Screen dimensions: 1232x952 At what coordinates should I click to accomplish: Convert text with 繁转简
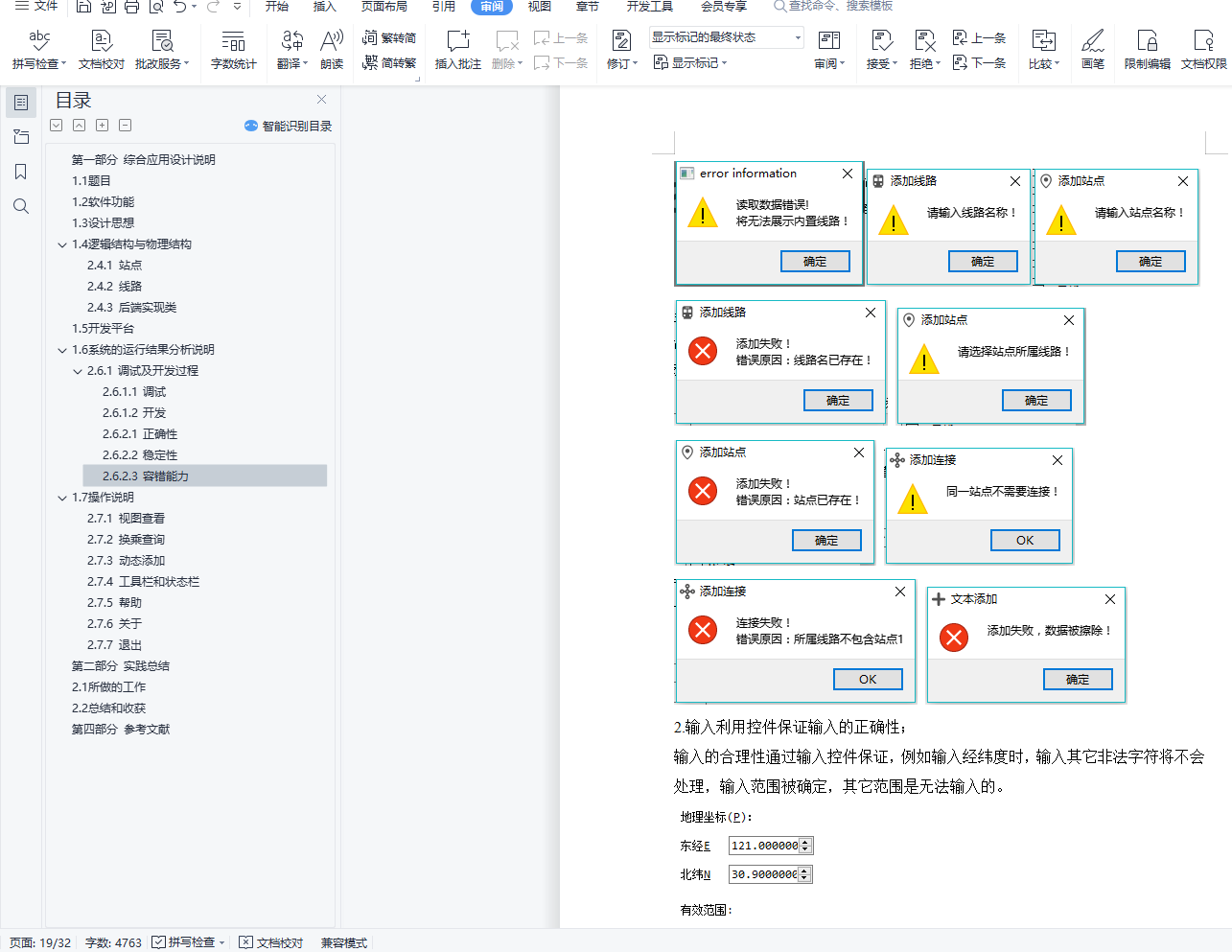(389, 38)
